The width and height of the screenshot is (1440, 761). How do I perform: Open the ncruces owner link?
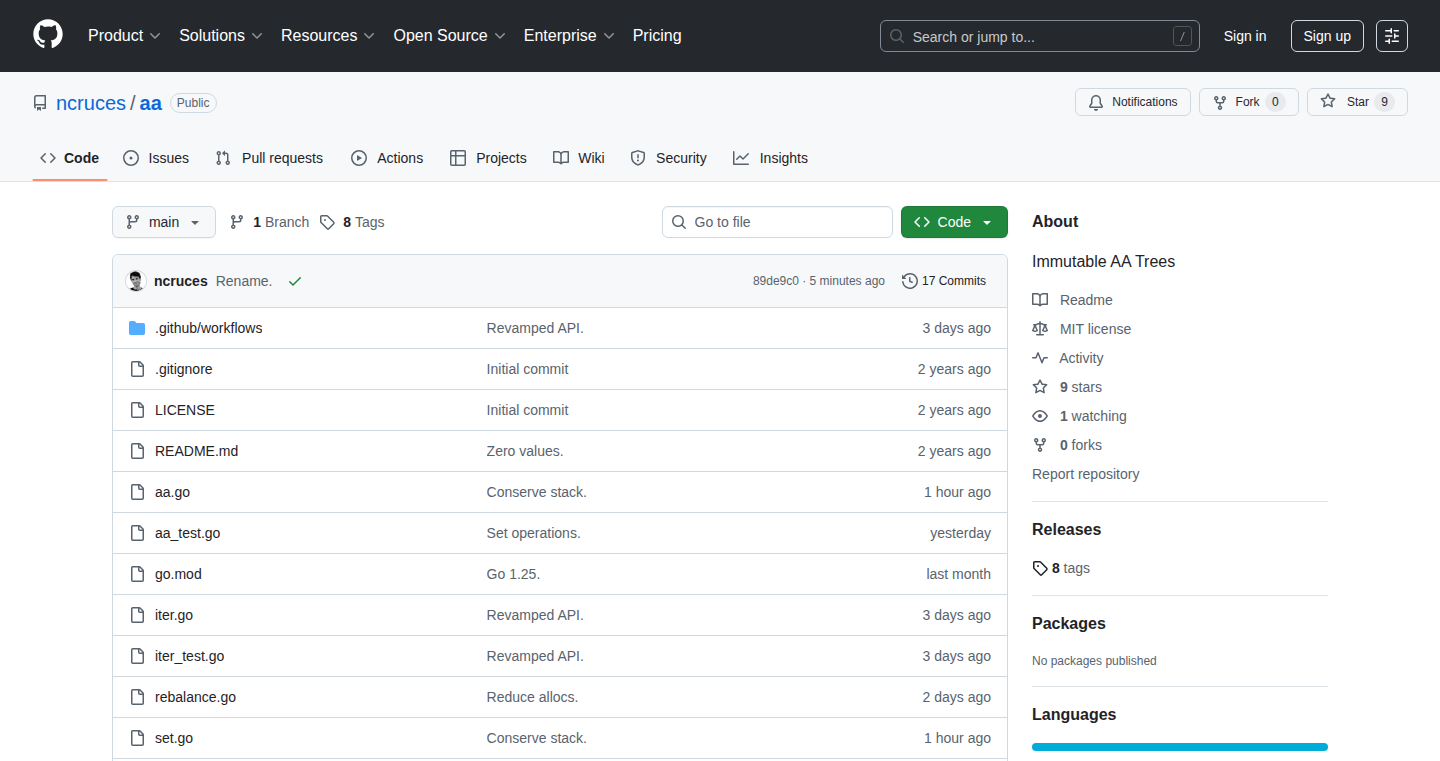91,103
